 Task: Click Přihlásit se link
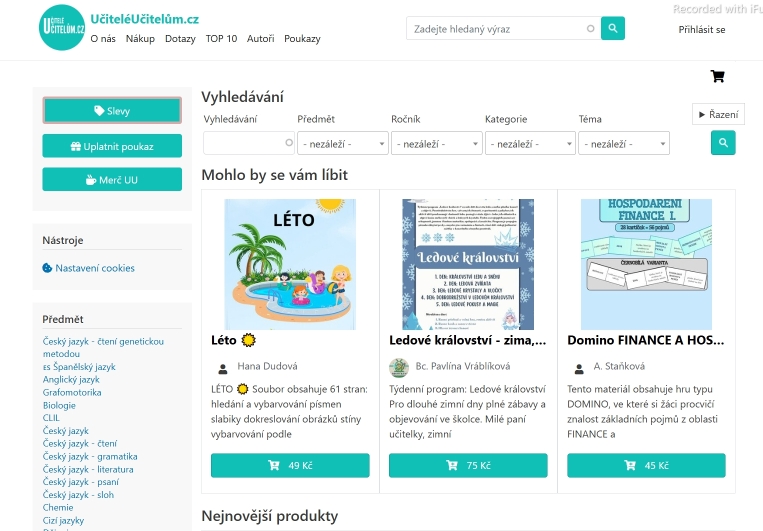[x=702, y=30]
